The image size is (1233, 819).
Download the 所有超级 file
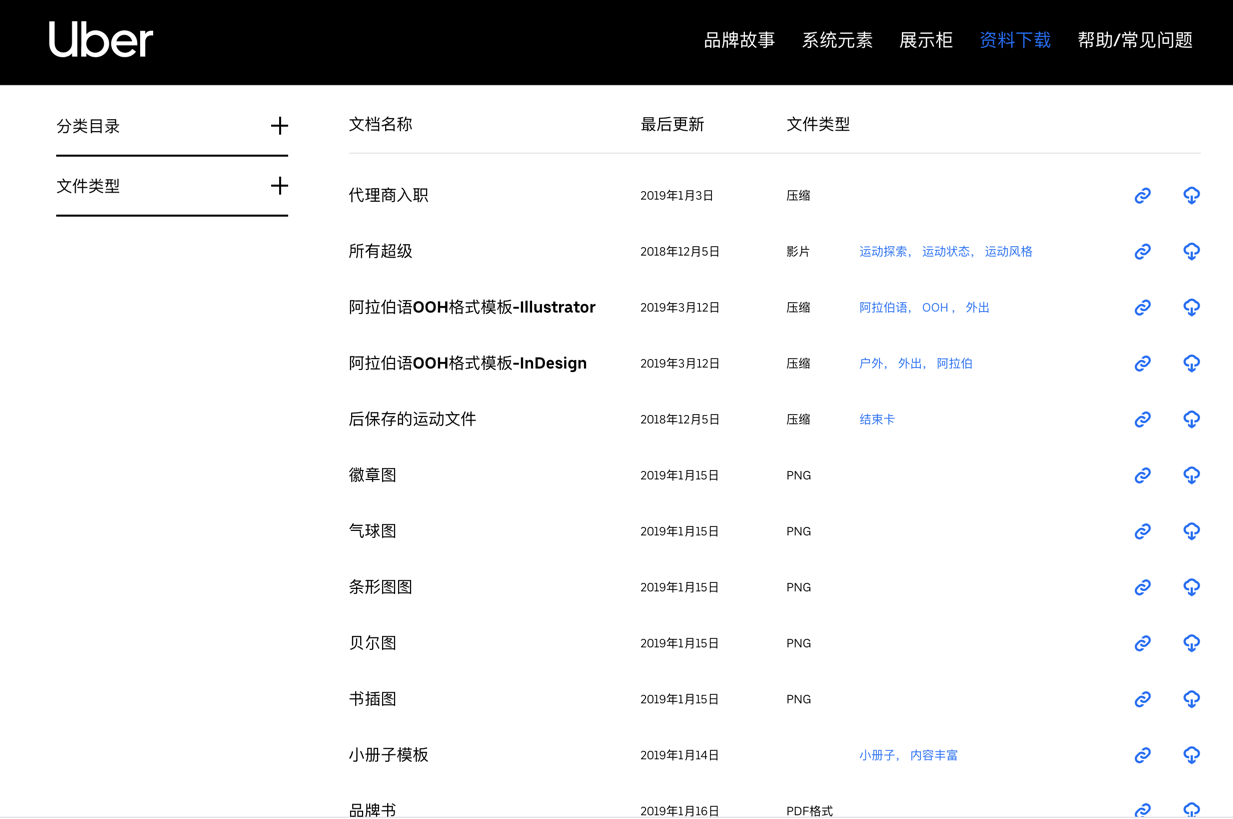1191,252
